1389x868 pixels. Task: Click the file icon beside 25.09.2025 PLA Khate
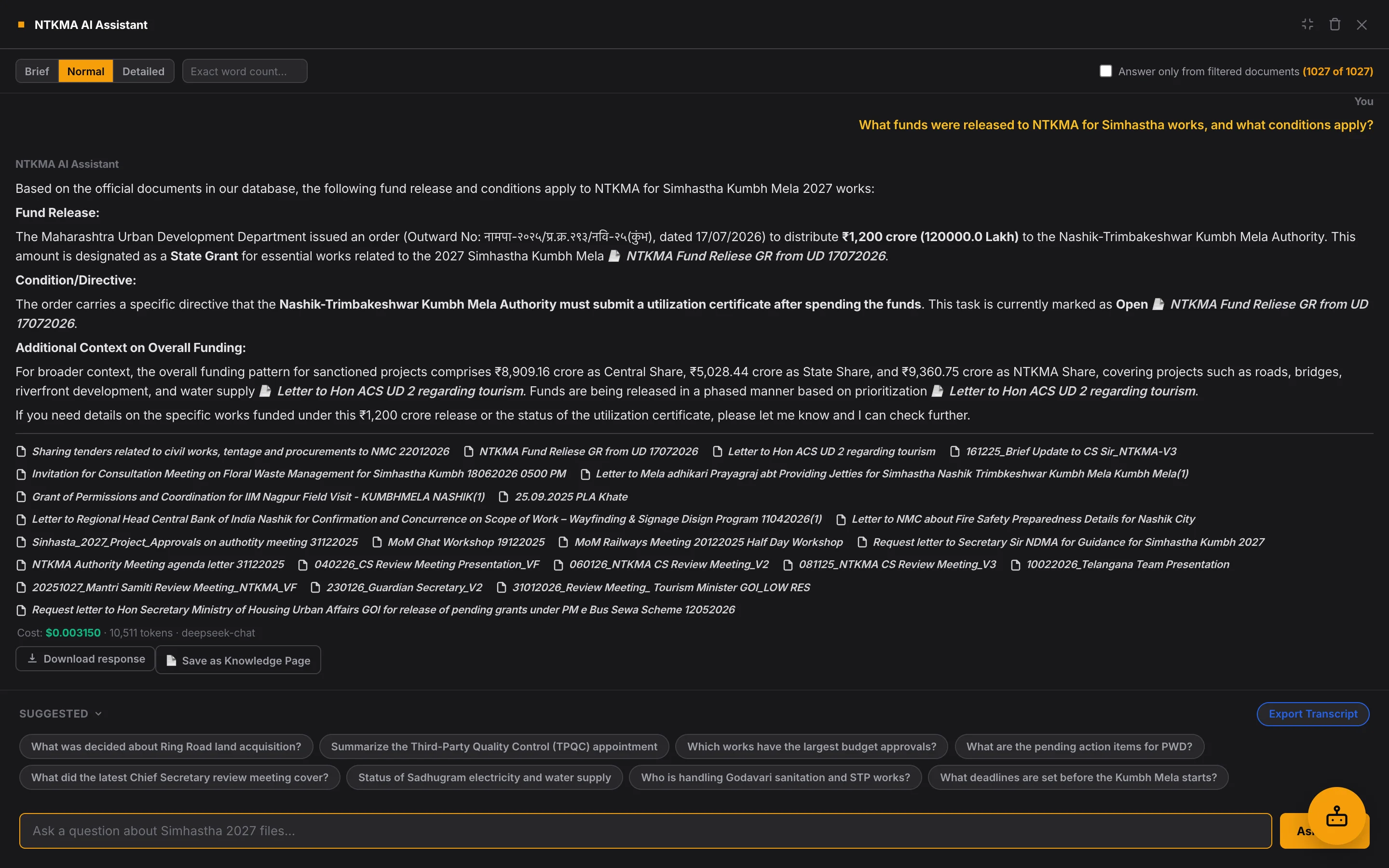[x=504, y=497]
